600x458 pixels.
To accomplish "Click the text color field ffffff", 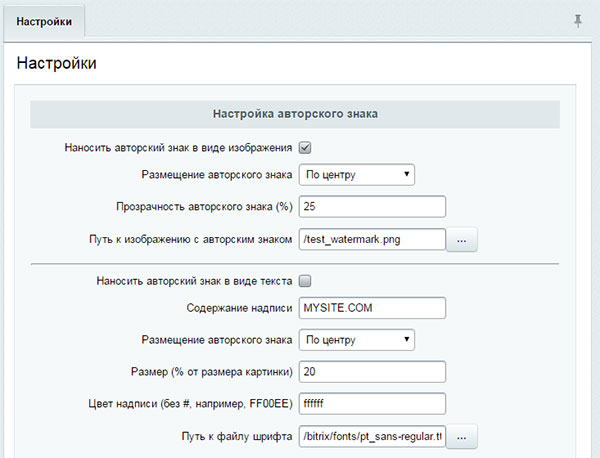I will pos(371,404).
